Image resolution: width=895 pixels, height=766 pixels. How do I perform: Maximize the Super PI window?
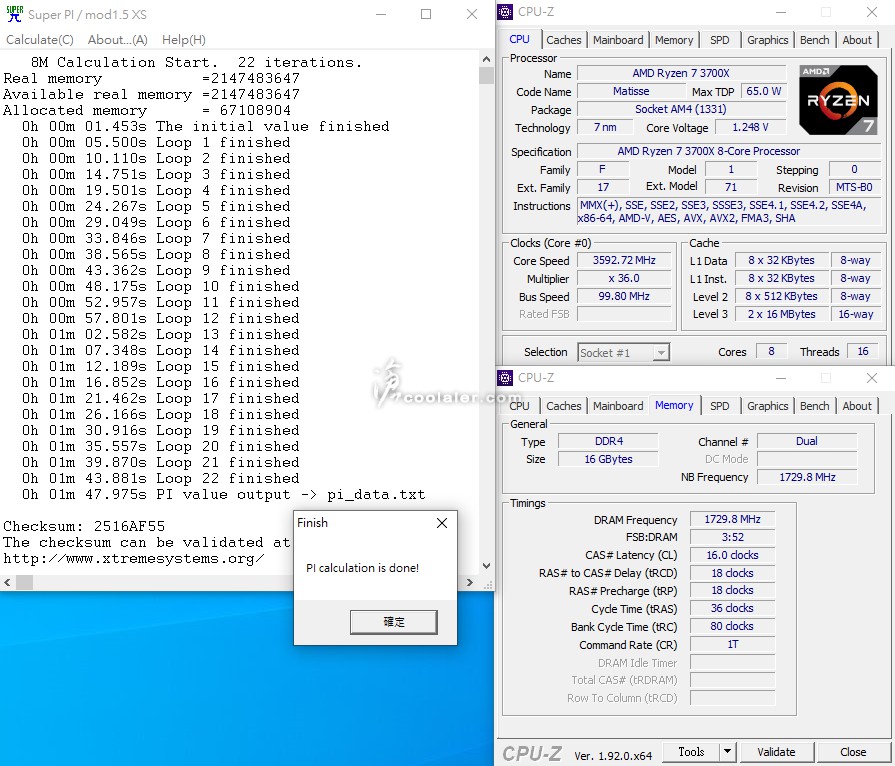pos(426,14)
